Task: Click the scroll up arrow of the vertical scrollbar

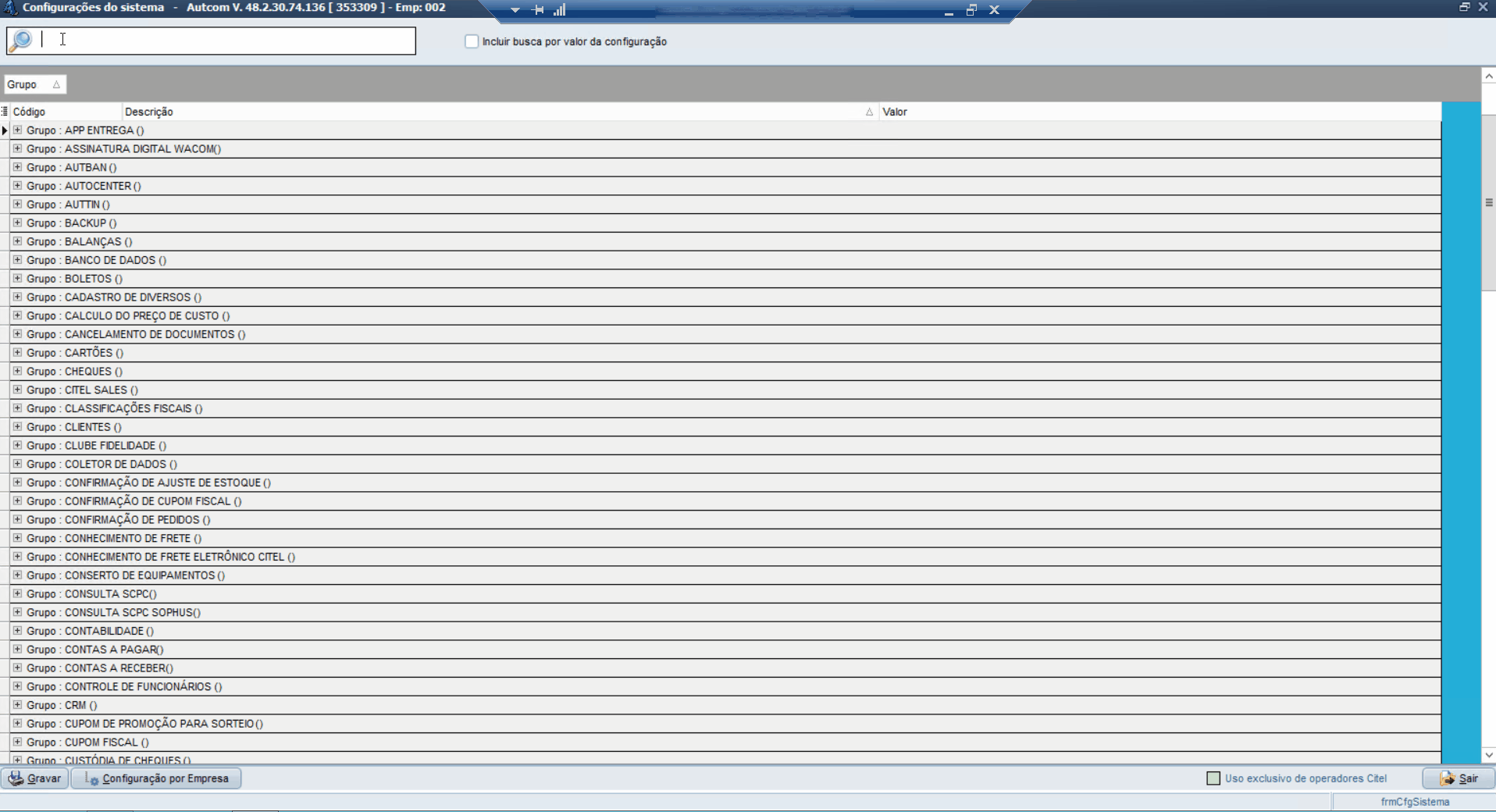Action: coord(1489,77)
